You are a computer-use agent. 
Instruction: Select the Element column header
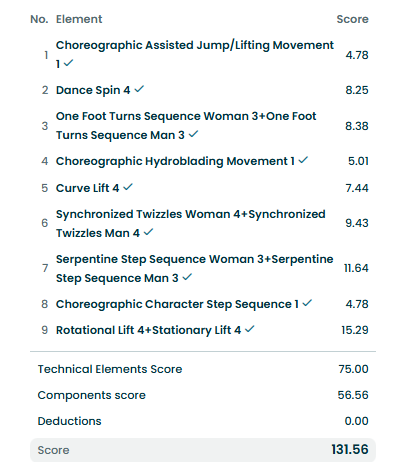coord(79,19)
